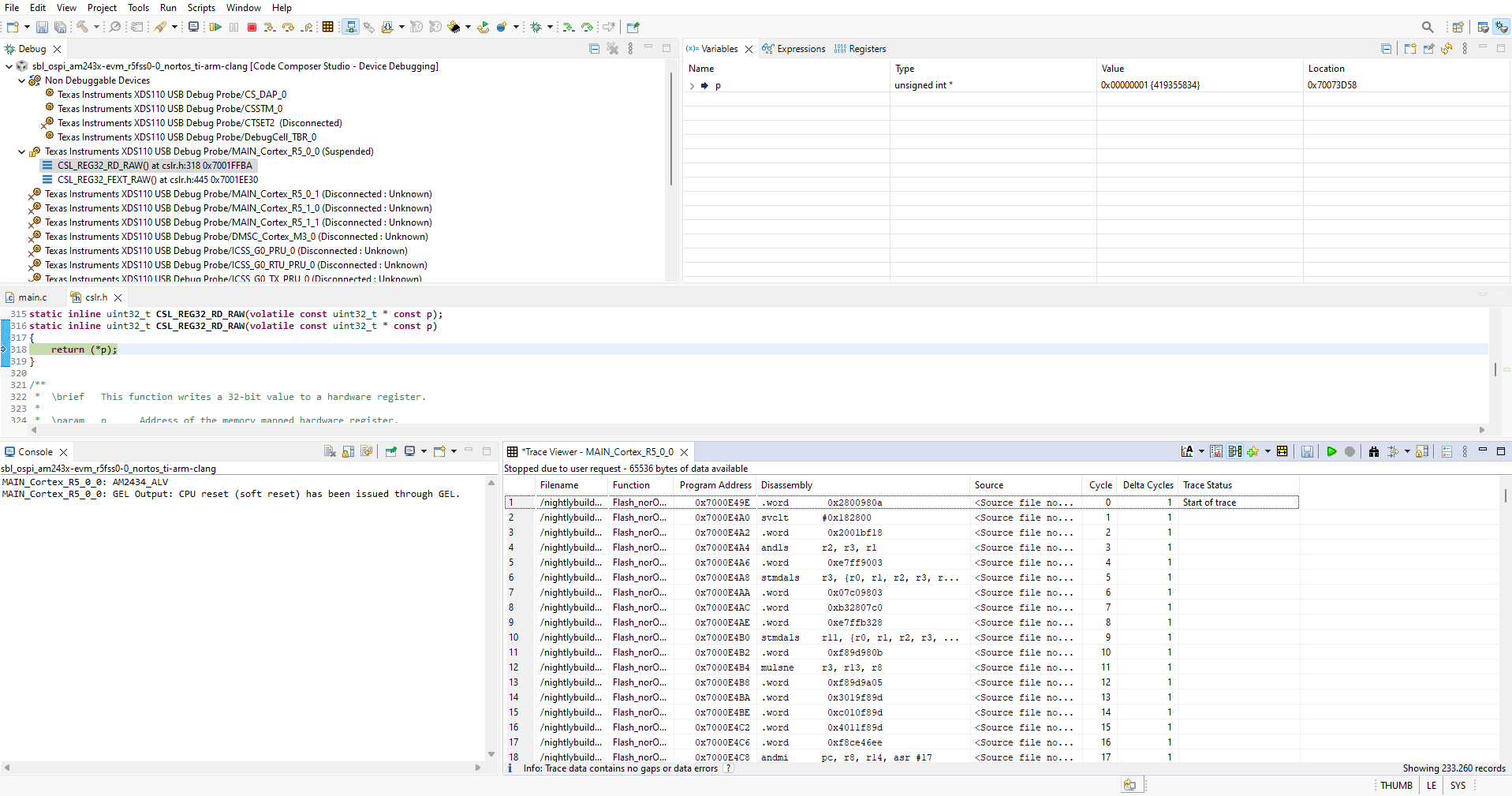Click the Delta Cycles column header

tap(1148, 485)
